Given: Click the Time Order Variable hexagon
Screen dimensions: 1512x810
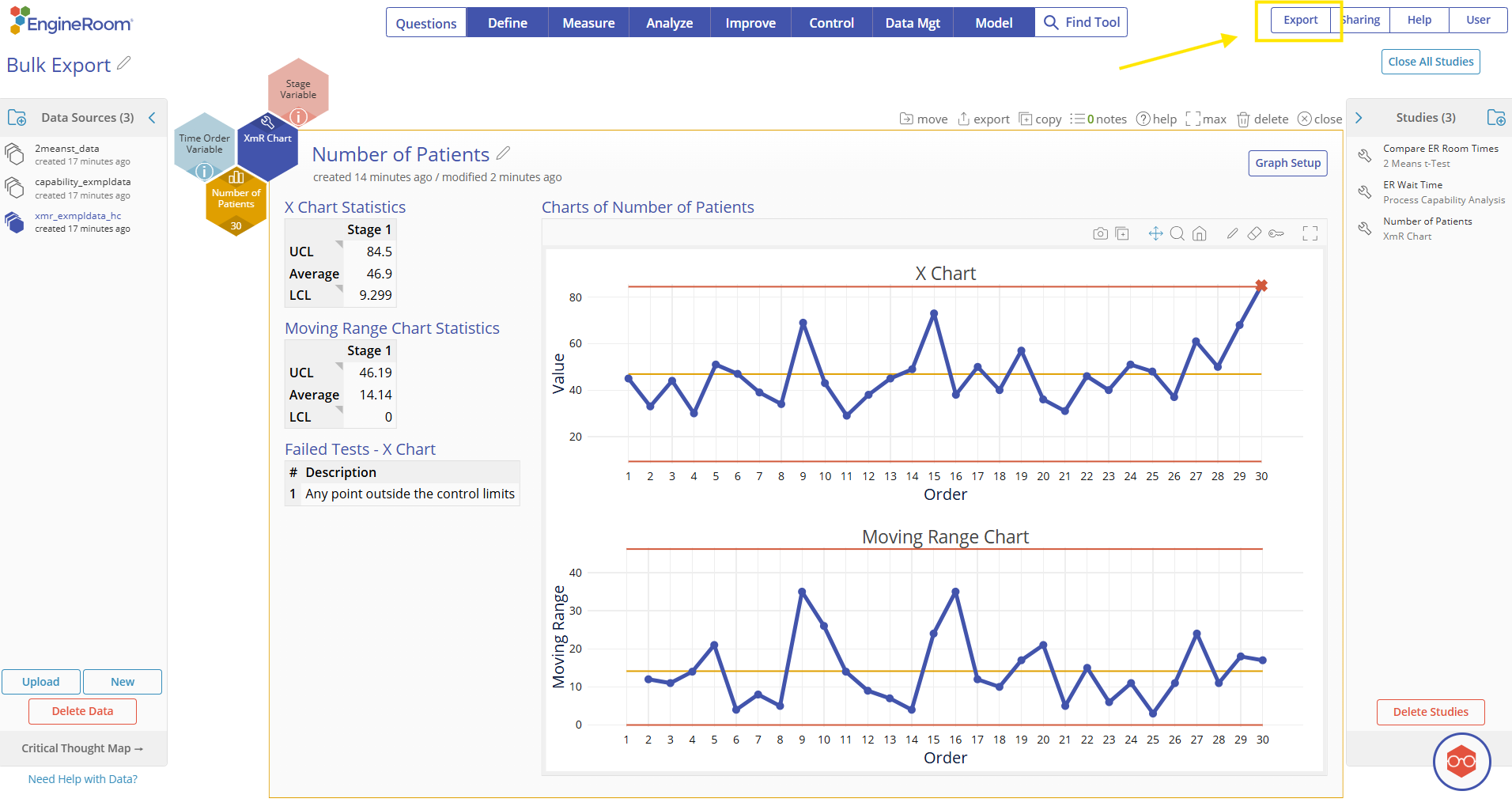Looking at the screenshot, I should pyautogui.click(x=204, y=146).
